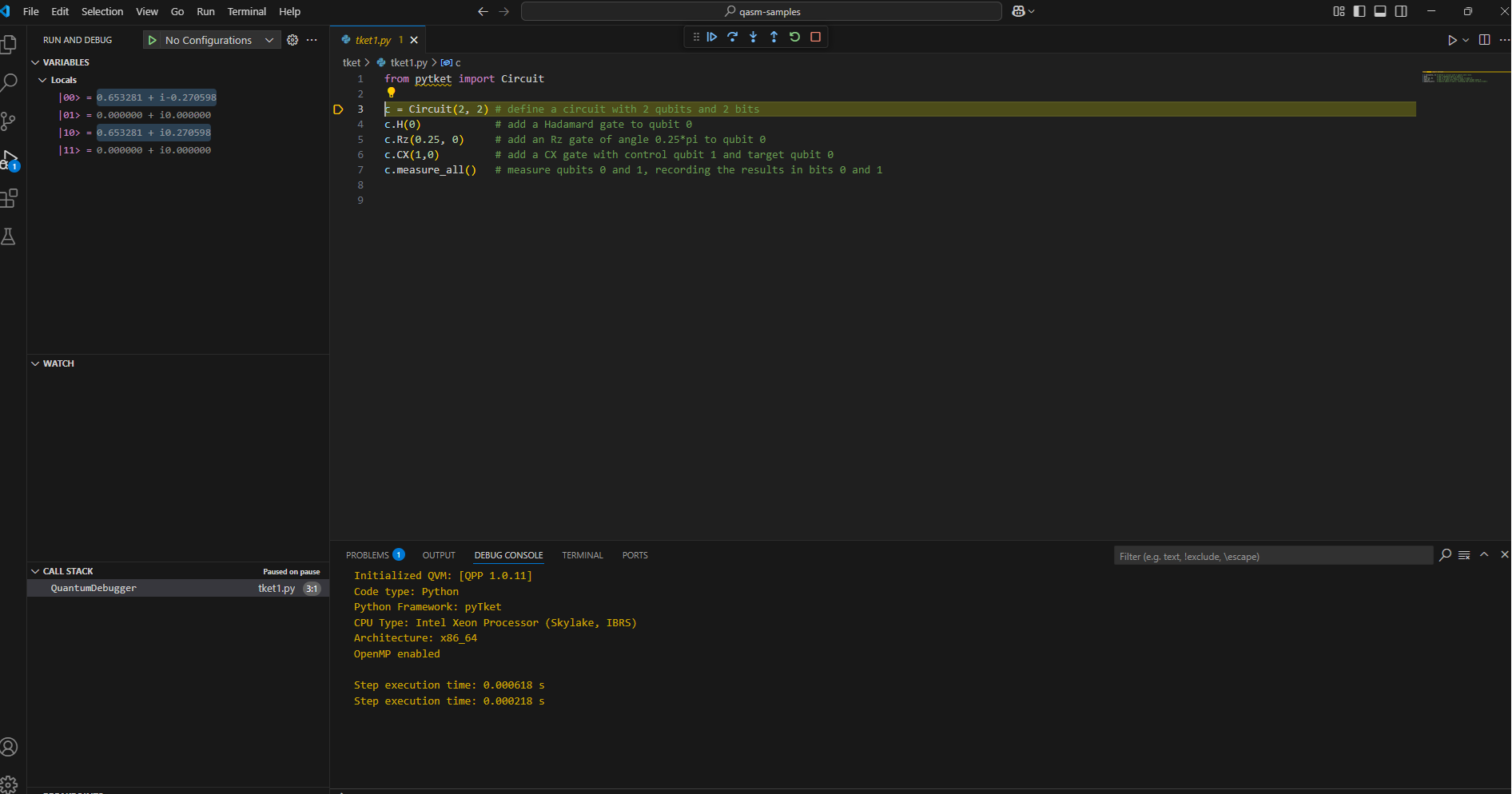Collapse the VARIABLES section
Screen dimensions: 1512x794
tap(35, 62)
